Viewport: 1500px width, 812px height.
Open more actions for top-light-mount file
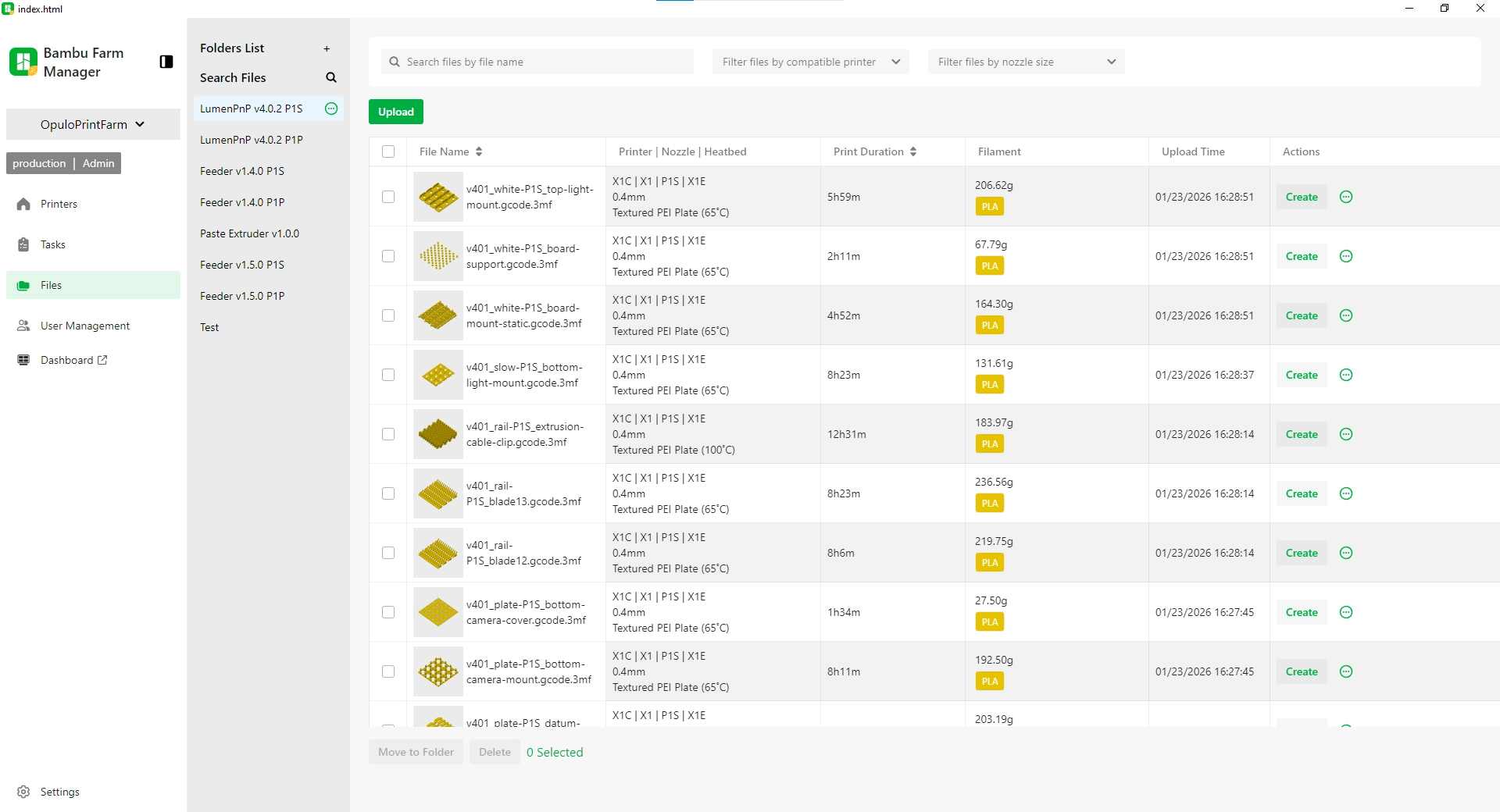[1346, 197]
